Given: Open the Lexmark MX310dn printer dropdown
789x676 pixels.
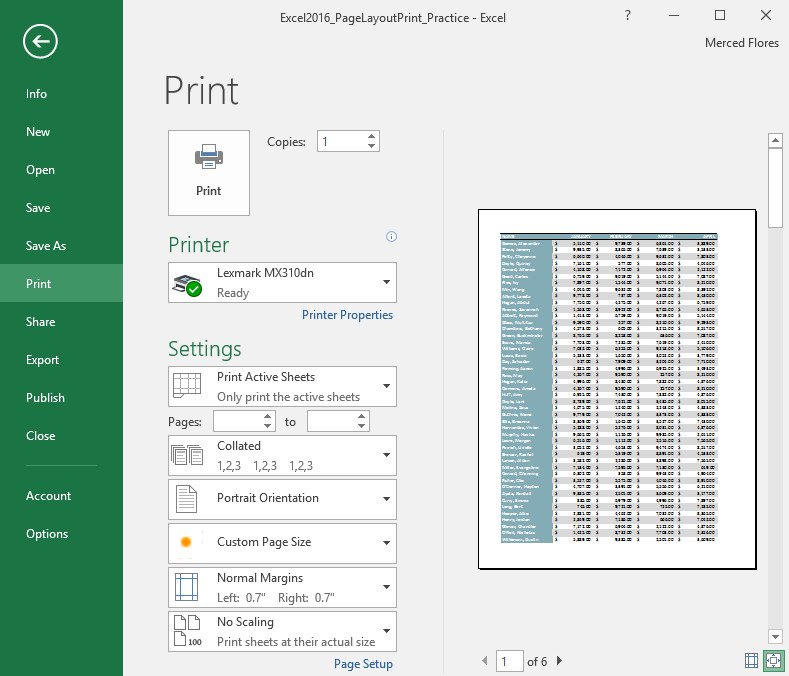Looking at the screenshot, I should point(282,282).
